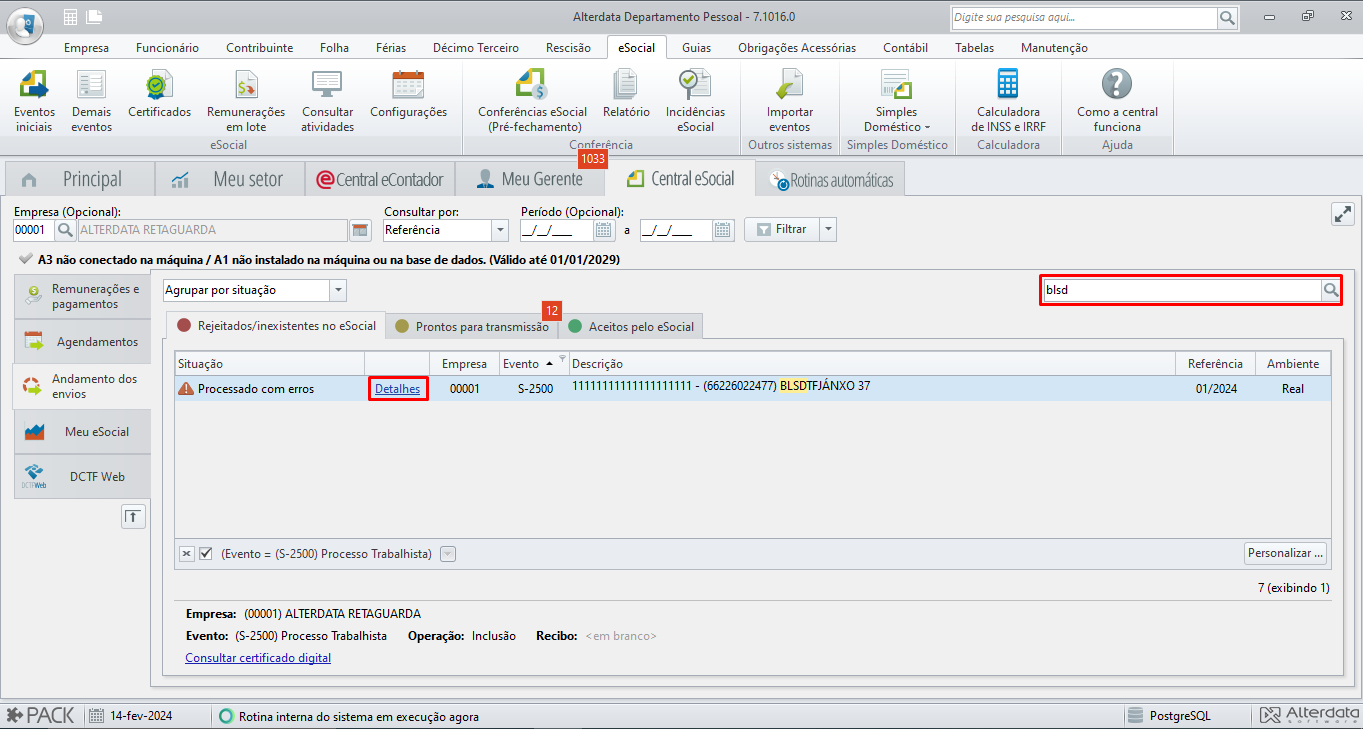
Task: Switch to the Meu setor tab
Action: [x=229, y=179]
